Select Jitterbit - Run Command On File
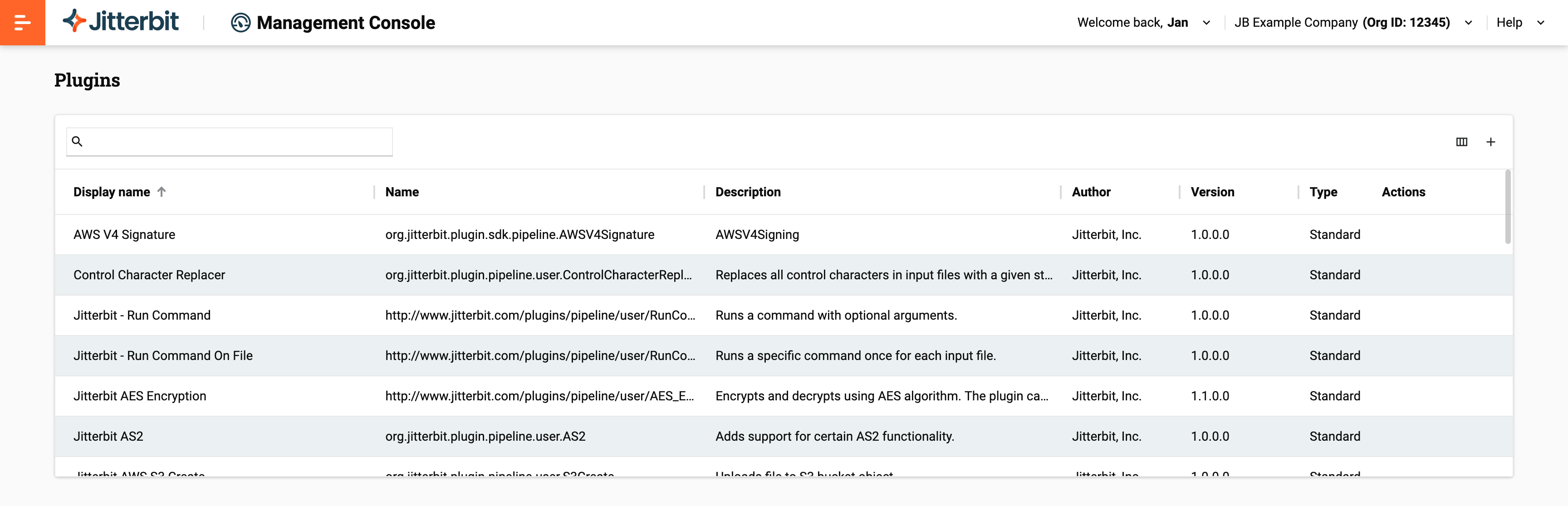 coord(162,356)
